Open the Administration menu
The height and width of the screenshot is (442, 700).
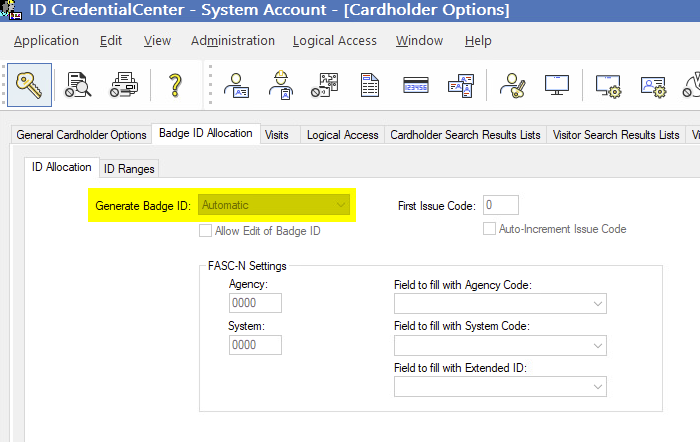coord(232,41)
